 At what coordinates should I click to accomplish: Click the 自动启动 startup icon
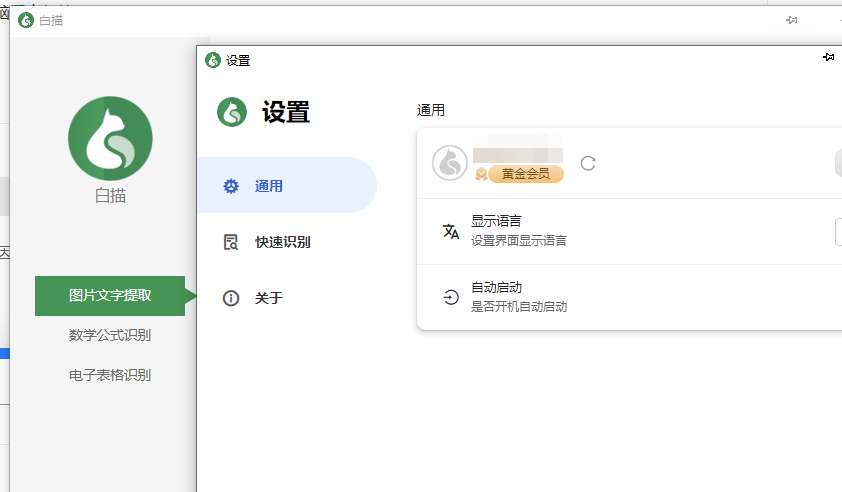coord(451,297)
